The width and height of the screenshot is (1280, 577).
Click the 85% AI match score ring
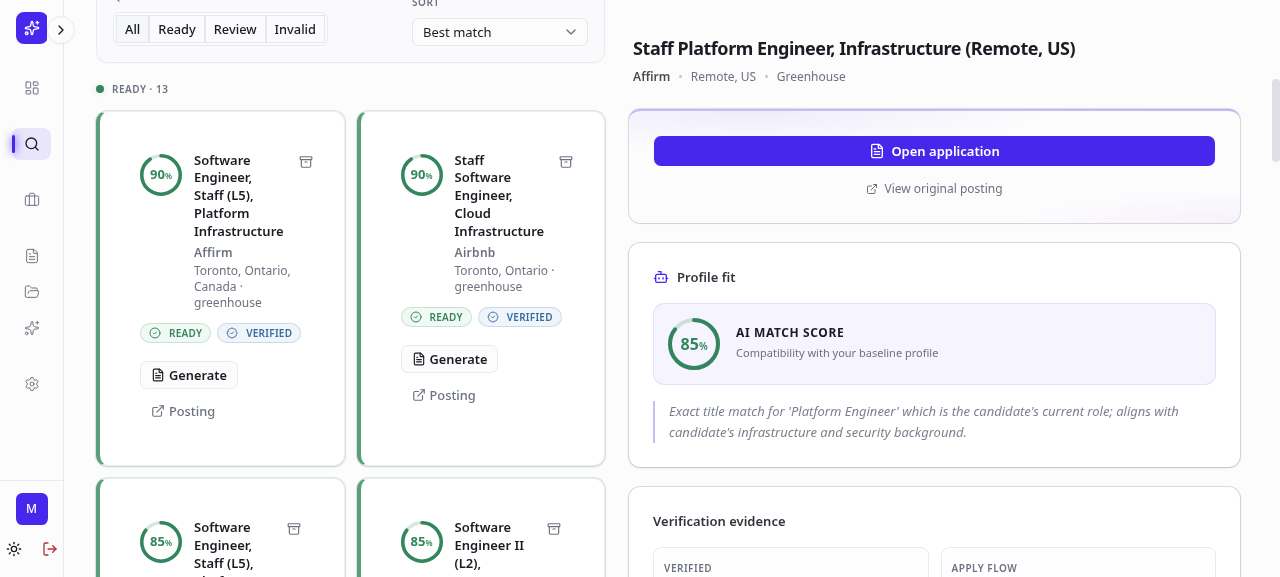coord(694,344)
